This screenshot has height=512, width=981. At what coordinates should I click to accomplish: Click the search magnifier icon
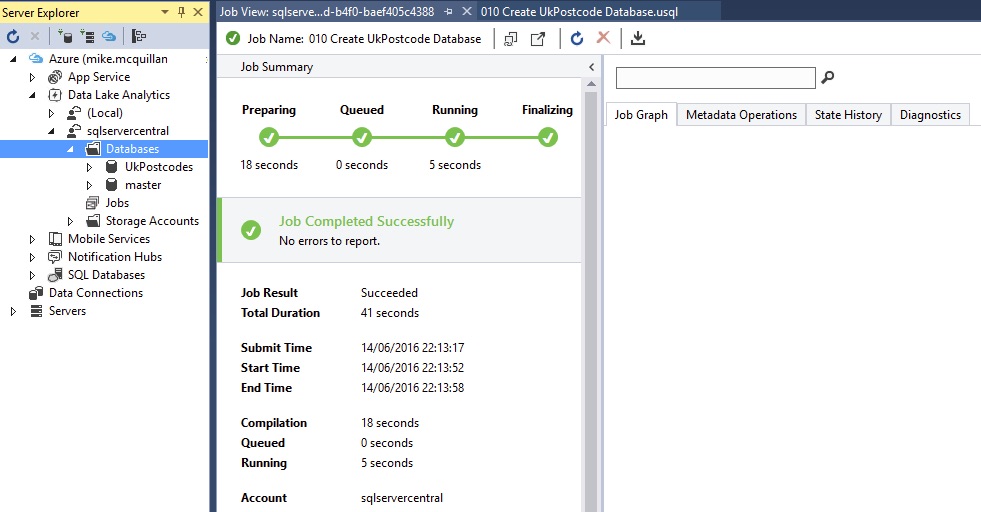[828, 78]
